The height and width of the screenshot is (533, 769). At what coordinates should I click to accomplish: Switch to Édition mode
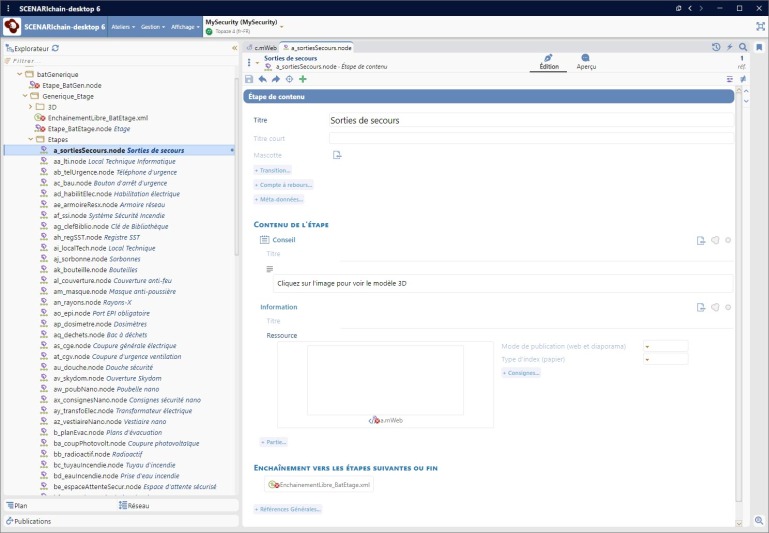coord(549,62)
